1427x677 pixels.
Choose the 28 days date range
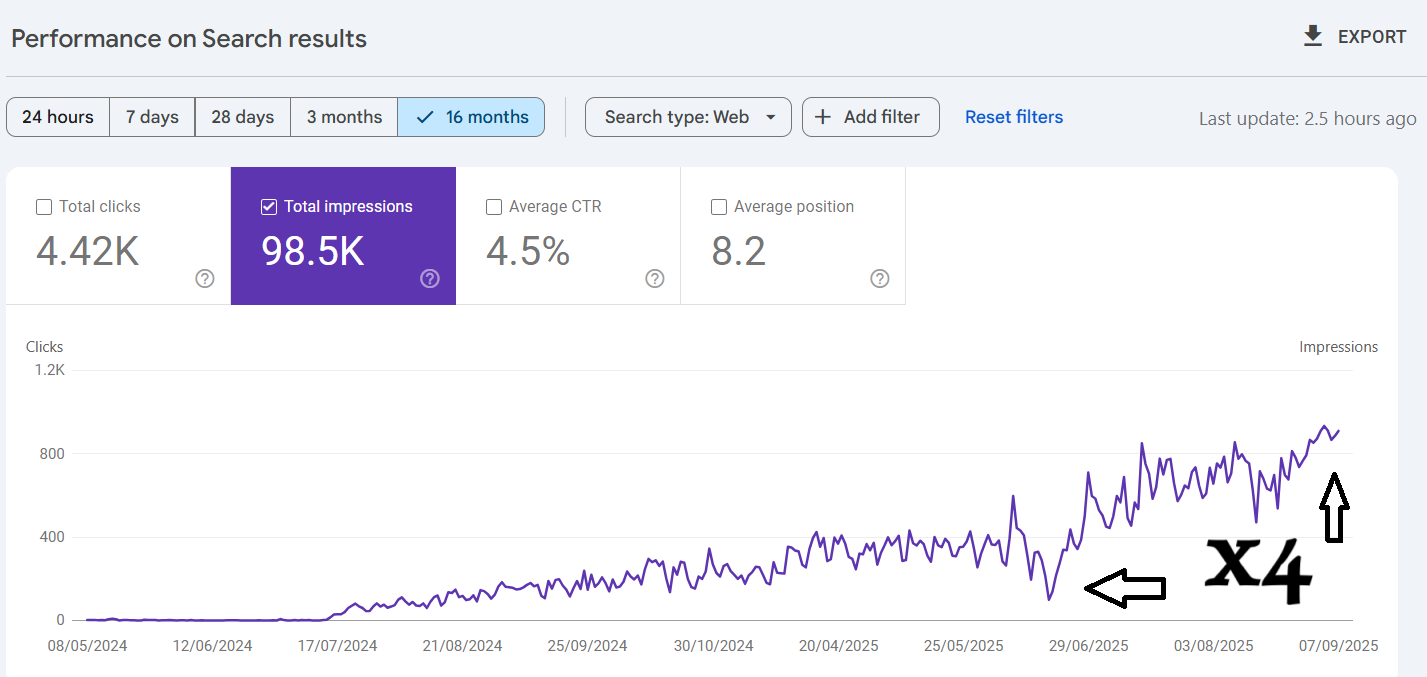pyautogui.click(x=242, y=117)
